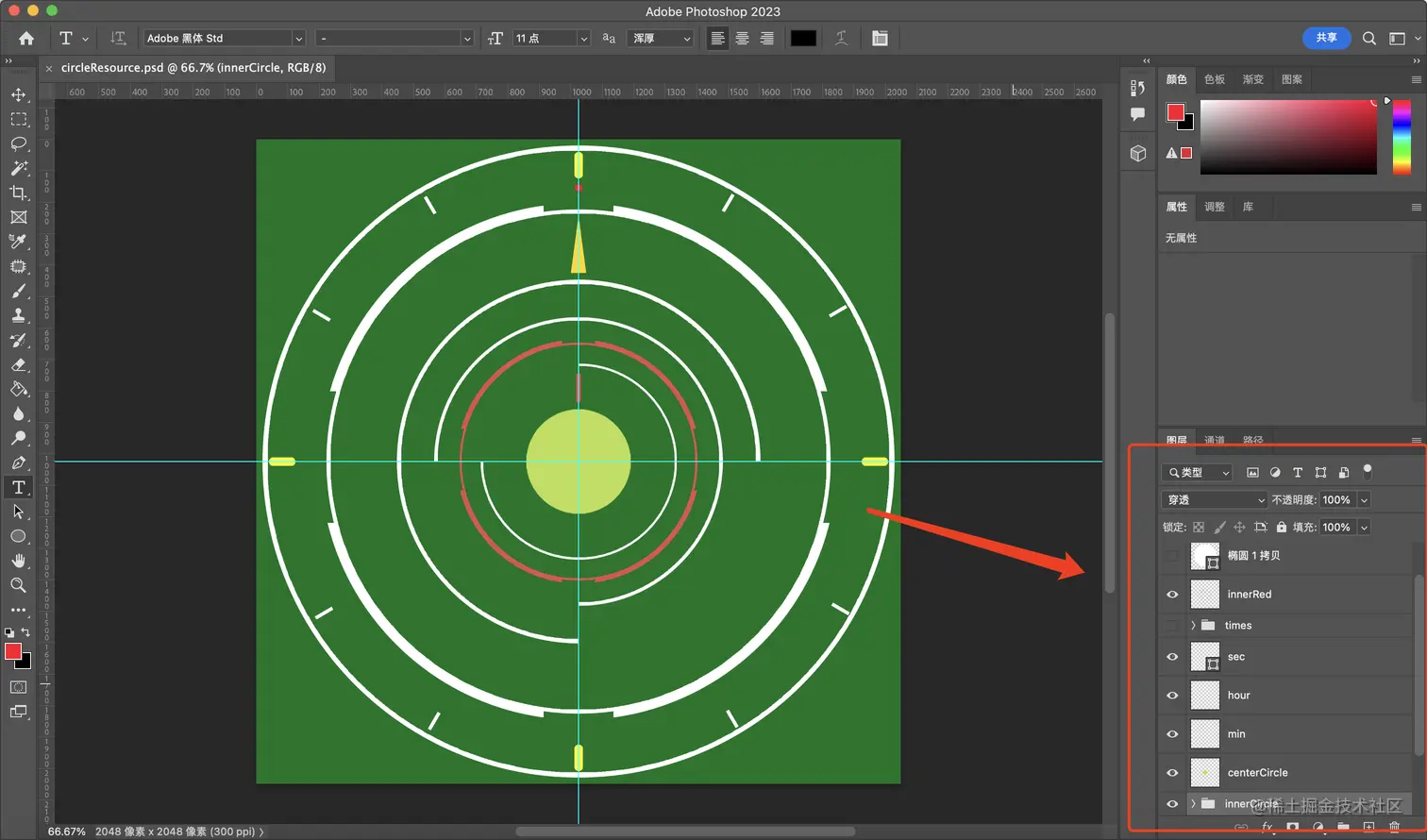The image size is (1427, 840).
Task: Hide the centerCircle layer
Action: pyautogui.click(x=1172, y=773)
